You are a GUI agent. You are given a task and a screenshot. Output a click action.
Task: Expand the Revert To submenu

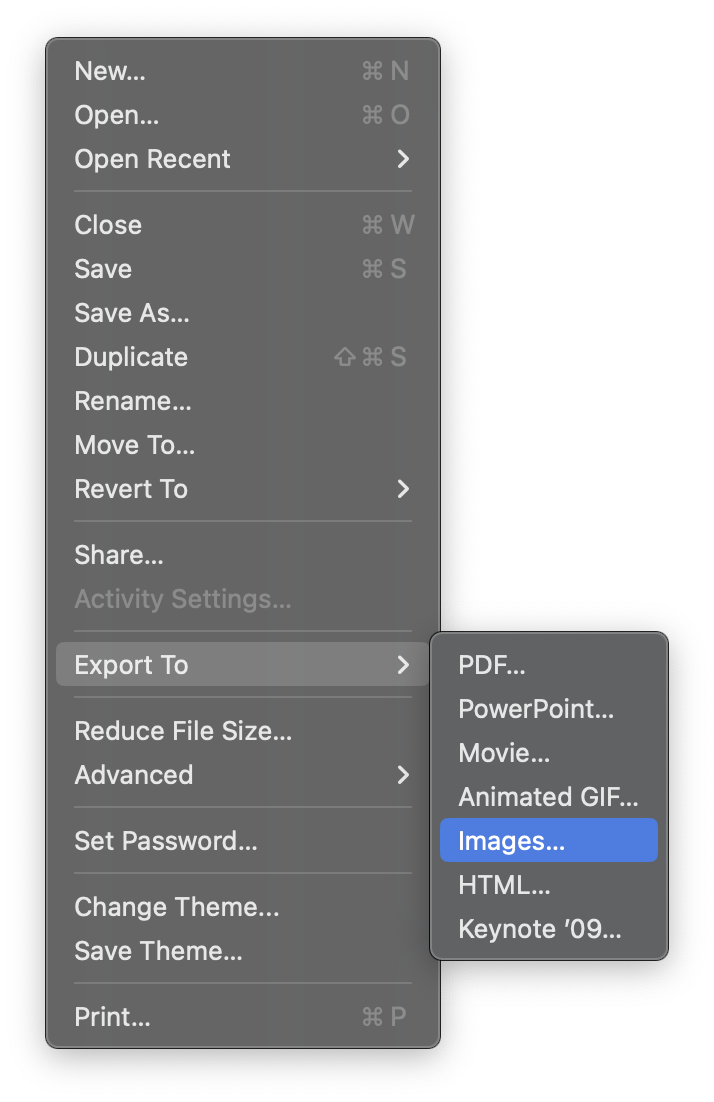(x=131, y=489)
